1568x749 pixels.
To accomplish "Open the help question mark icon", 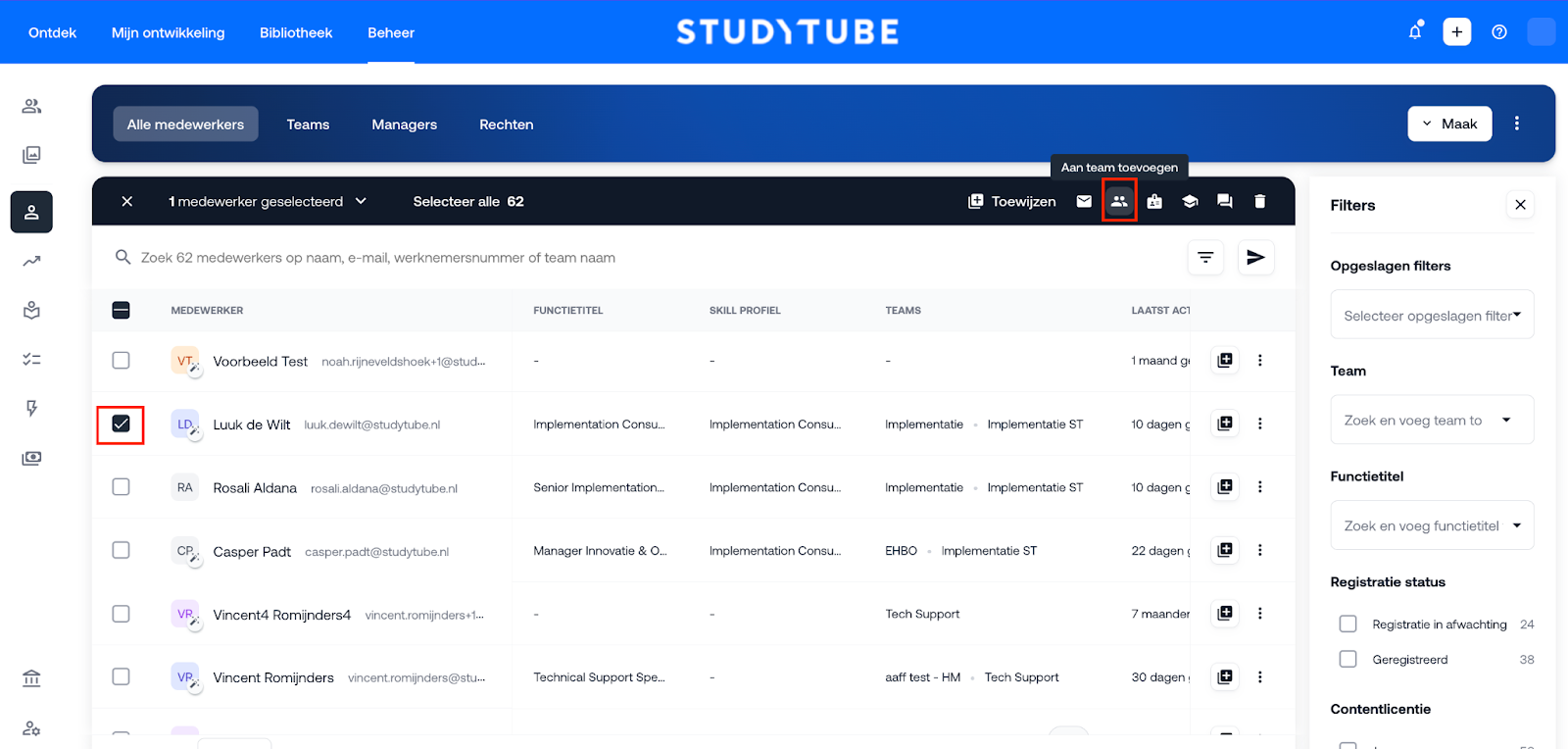I will 1499,32.
